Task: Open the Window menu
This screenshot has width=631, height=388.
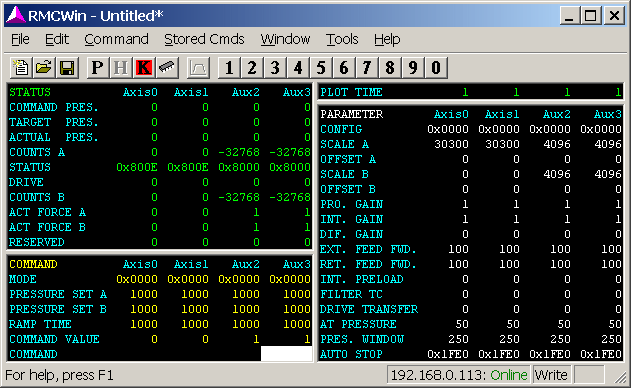Action: tap(285, 39)
